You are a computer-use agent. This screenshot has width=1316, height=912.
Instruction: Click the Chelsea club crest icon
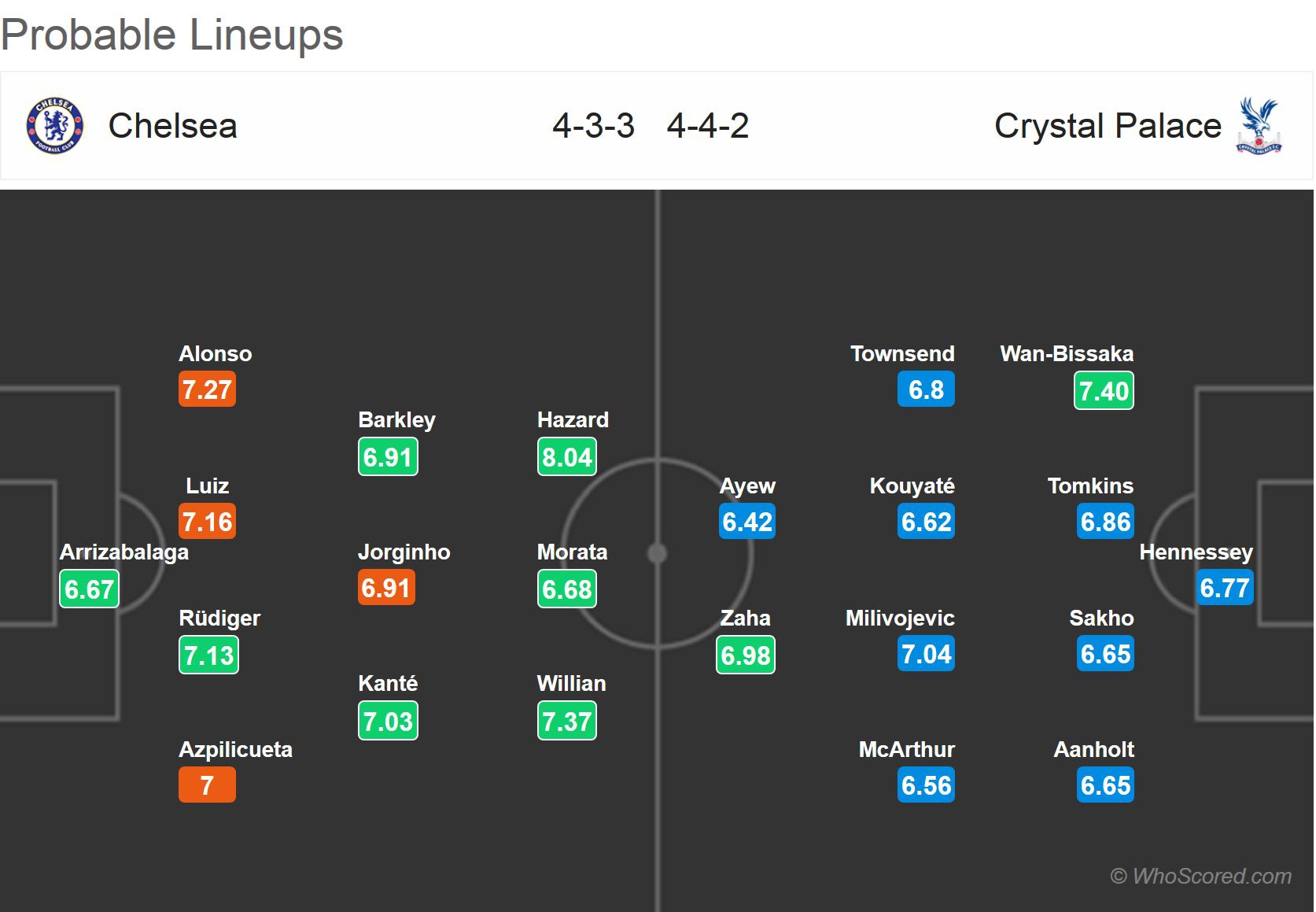point(54,126)
